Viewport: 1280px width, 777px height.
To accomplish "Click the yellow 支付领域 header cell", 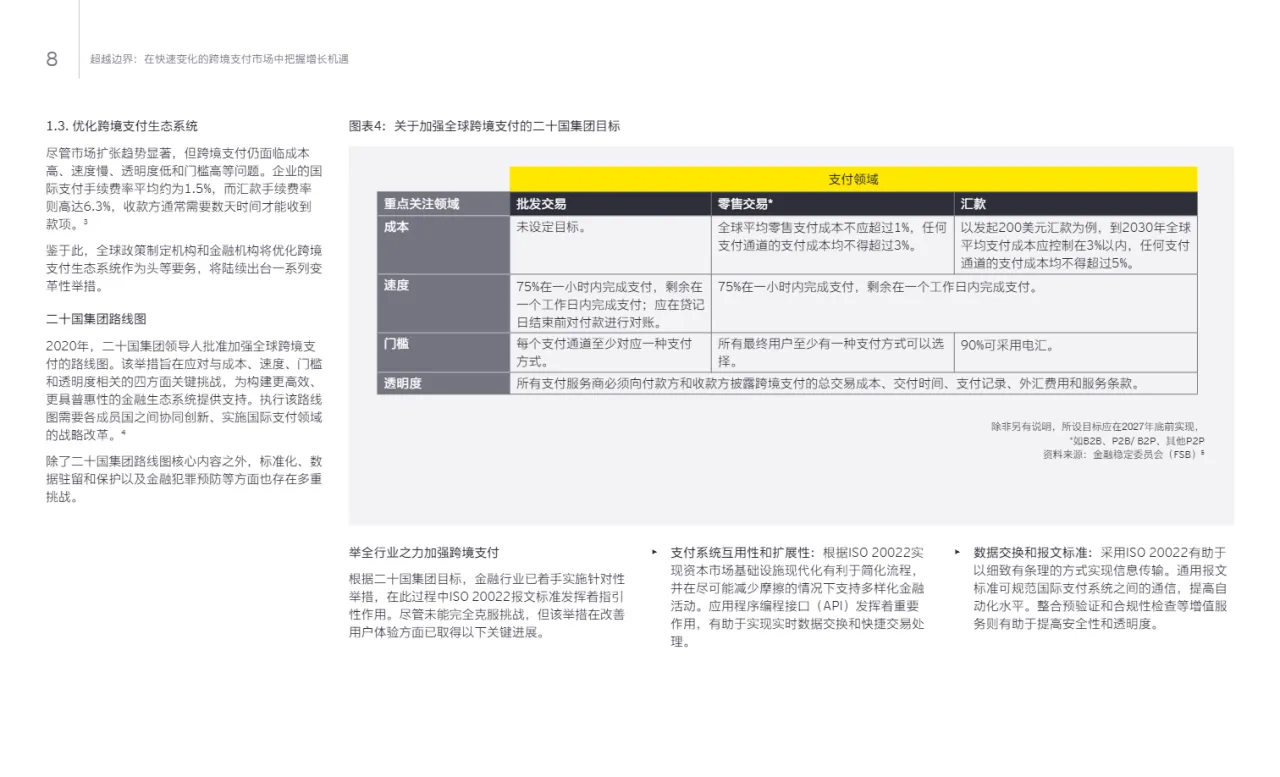I will pyautogui.click(x=853, y=179).
